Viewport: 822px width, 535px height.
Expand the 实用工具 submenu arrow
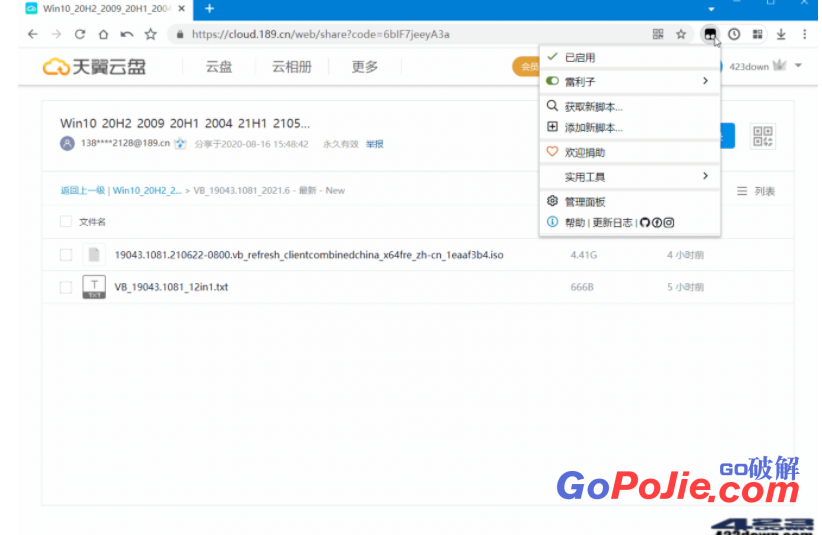point(705,176)
